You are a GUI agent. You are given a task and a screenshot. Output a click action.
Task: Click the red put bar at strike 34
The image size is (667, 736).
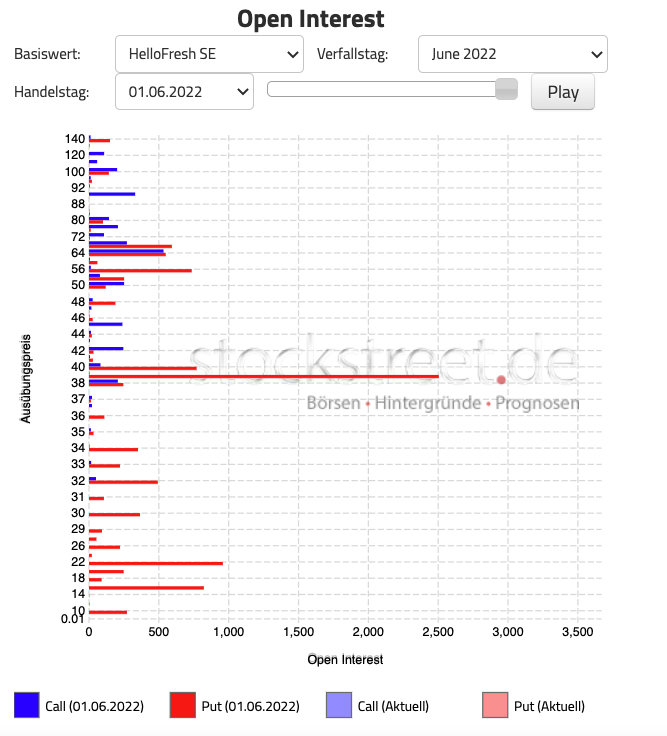(x=114, y=450)
